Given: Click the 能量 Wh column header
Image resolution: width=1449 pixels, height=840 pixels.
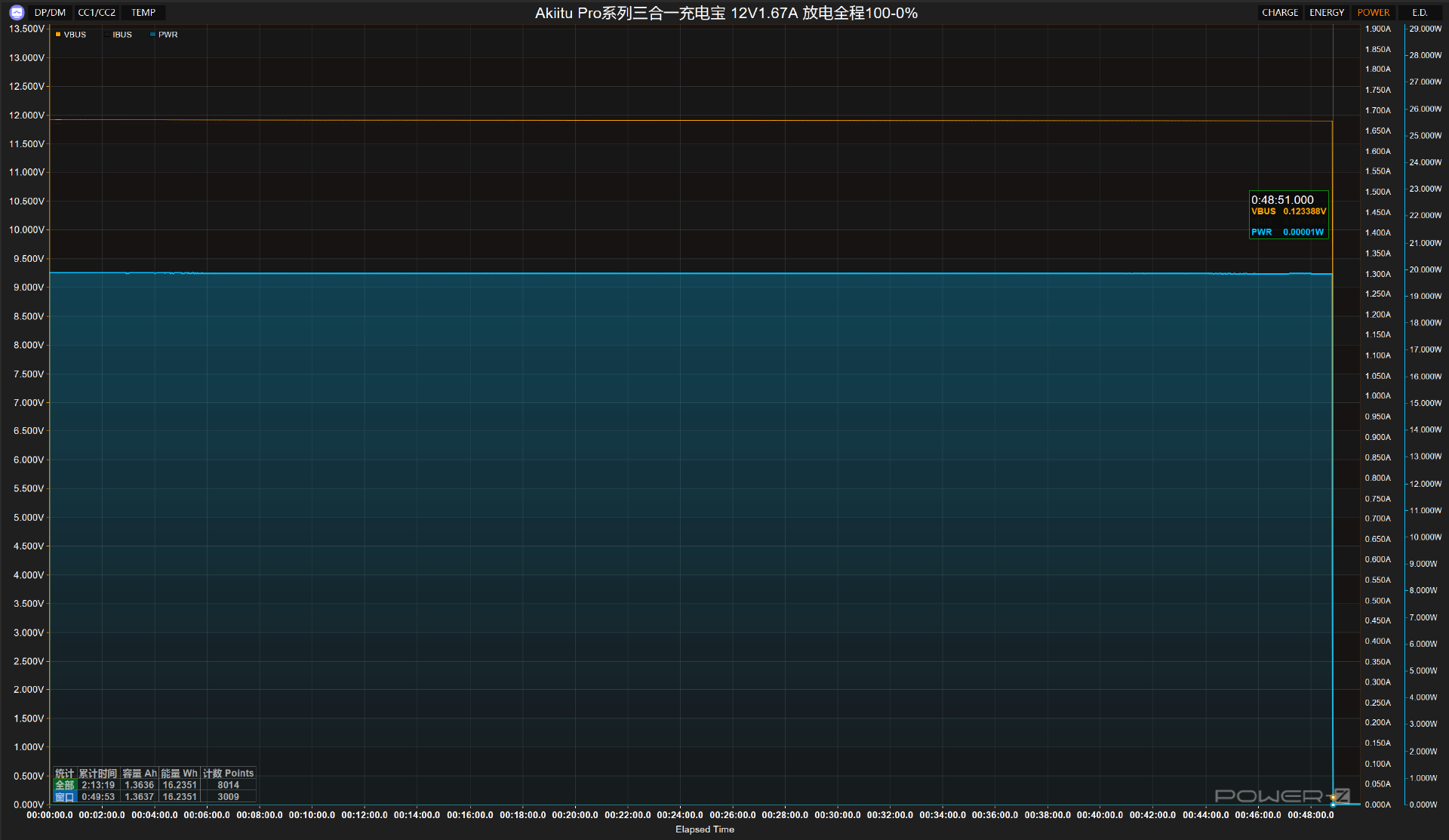Looking at the screenshot, I should click(180, 774).
